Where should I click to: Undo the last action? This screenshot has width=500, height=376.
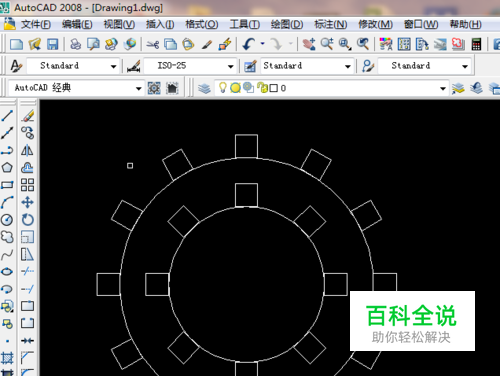(x=249, y=44)
